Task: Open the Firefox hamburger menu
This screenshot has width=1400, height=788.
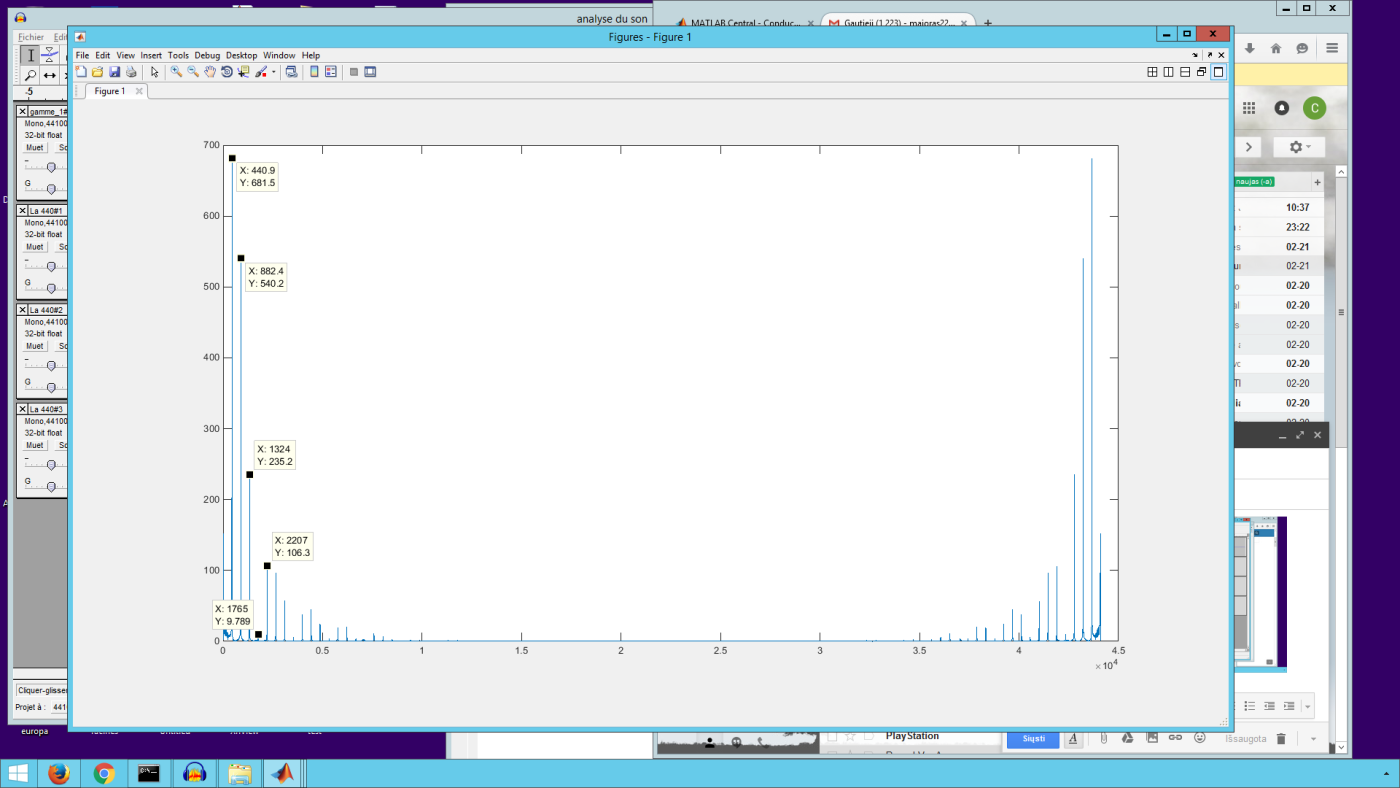Action: [x=1332, y=48]
